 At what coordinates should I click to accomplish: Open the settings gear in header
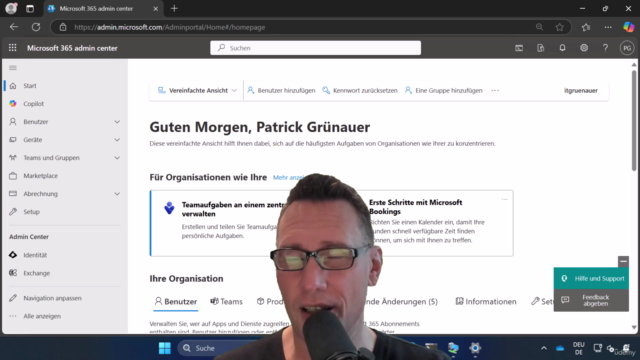point(584,48)
